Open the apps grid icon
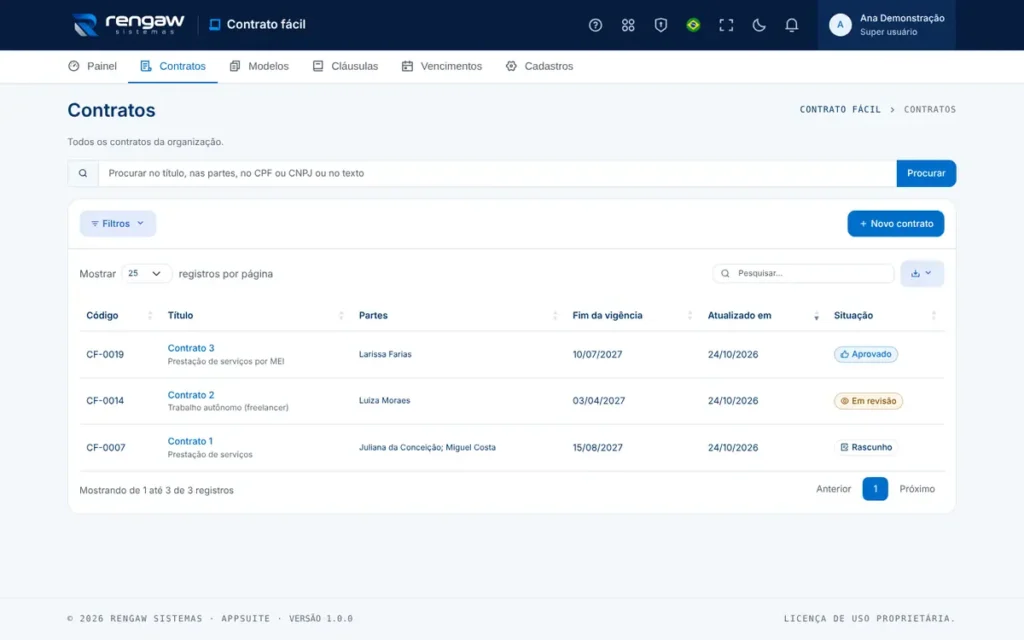The height and width of the screenshot is (640, 1024). tap(628, 25)
